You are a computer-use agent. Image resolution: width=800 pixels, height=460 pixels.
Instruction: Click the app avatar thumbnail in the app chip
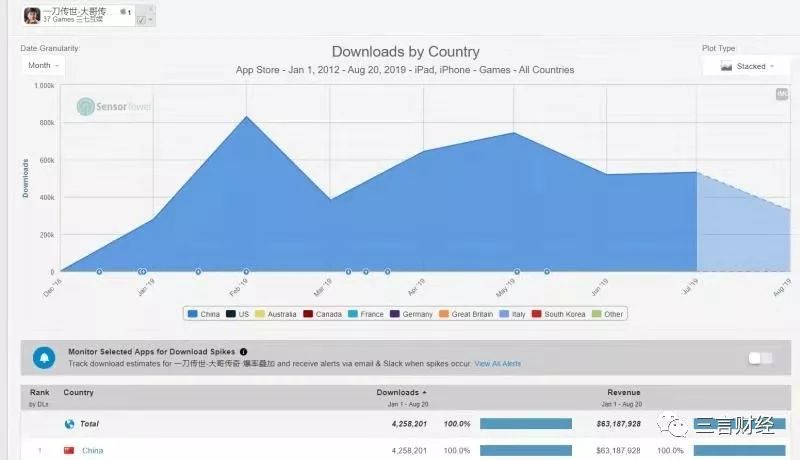click(32, 16)
